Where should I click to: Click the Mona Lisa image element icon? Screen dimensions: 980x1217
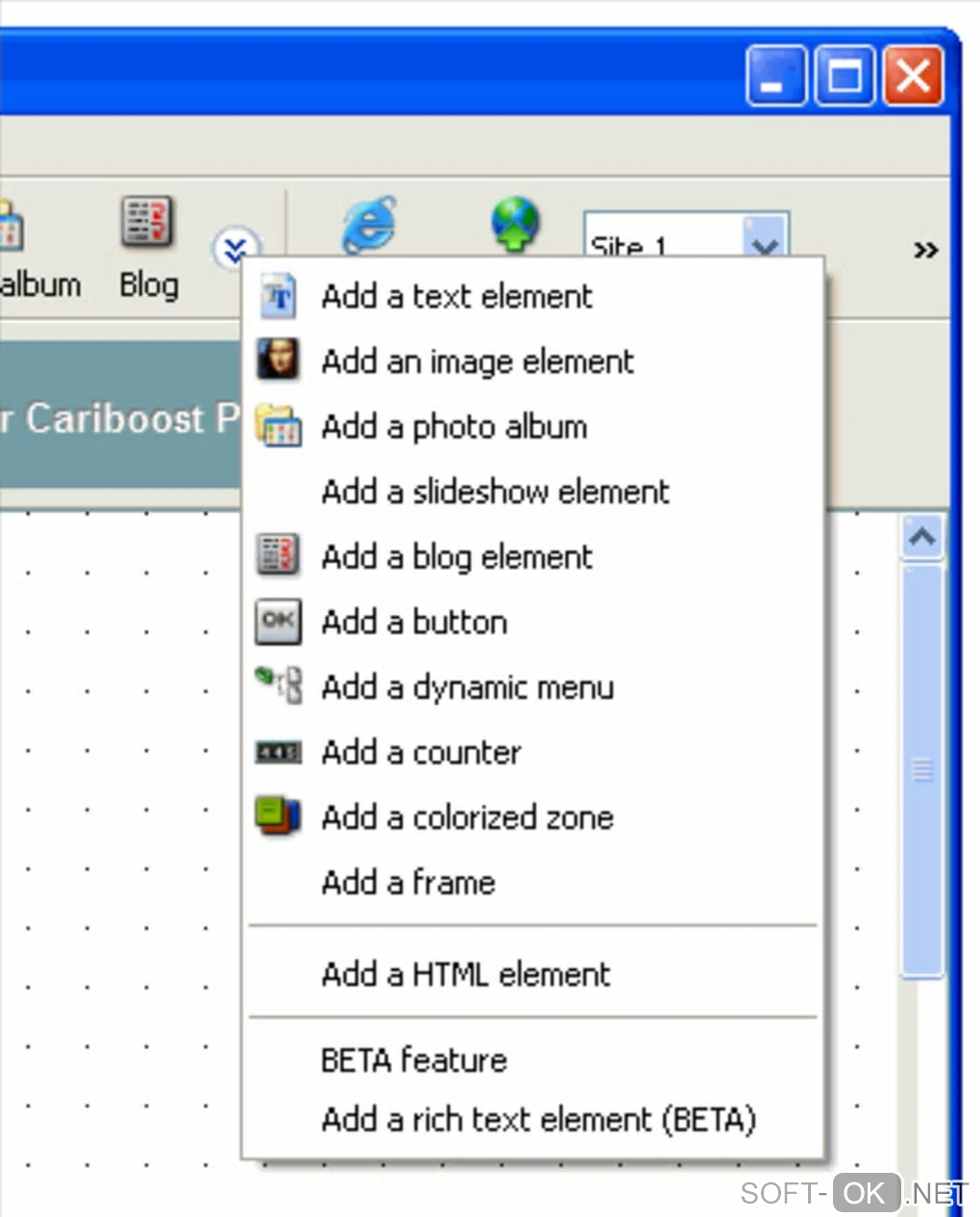(279, 360)
